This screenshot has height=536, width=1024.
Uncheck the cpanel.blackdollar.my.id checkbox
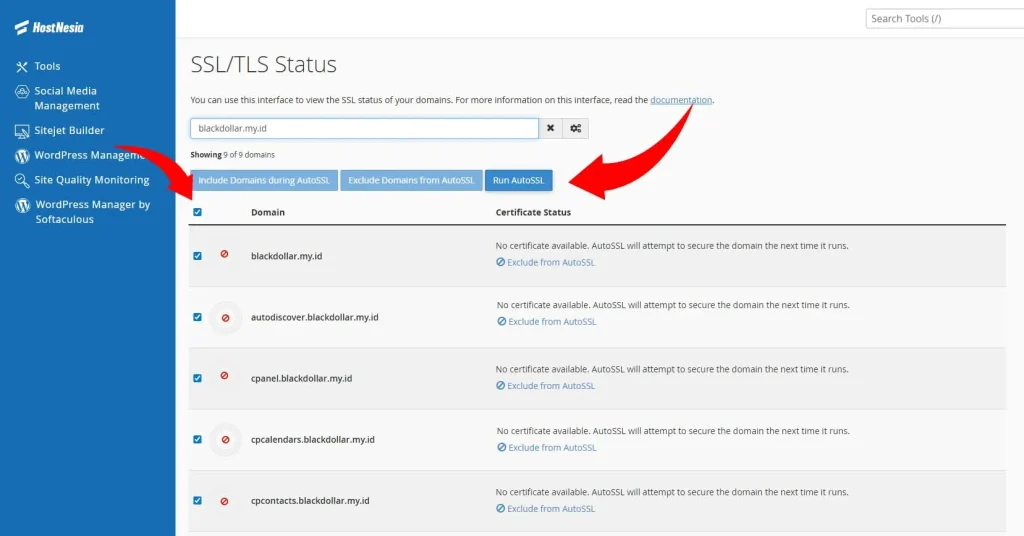coord(197,379)
